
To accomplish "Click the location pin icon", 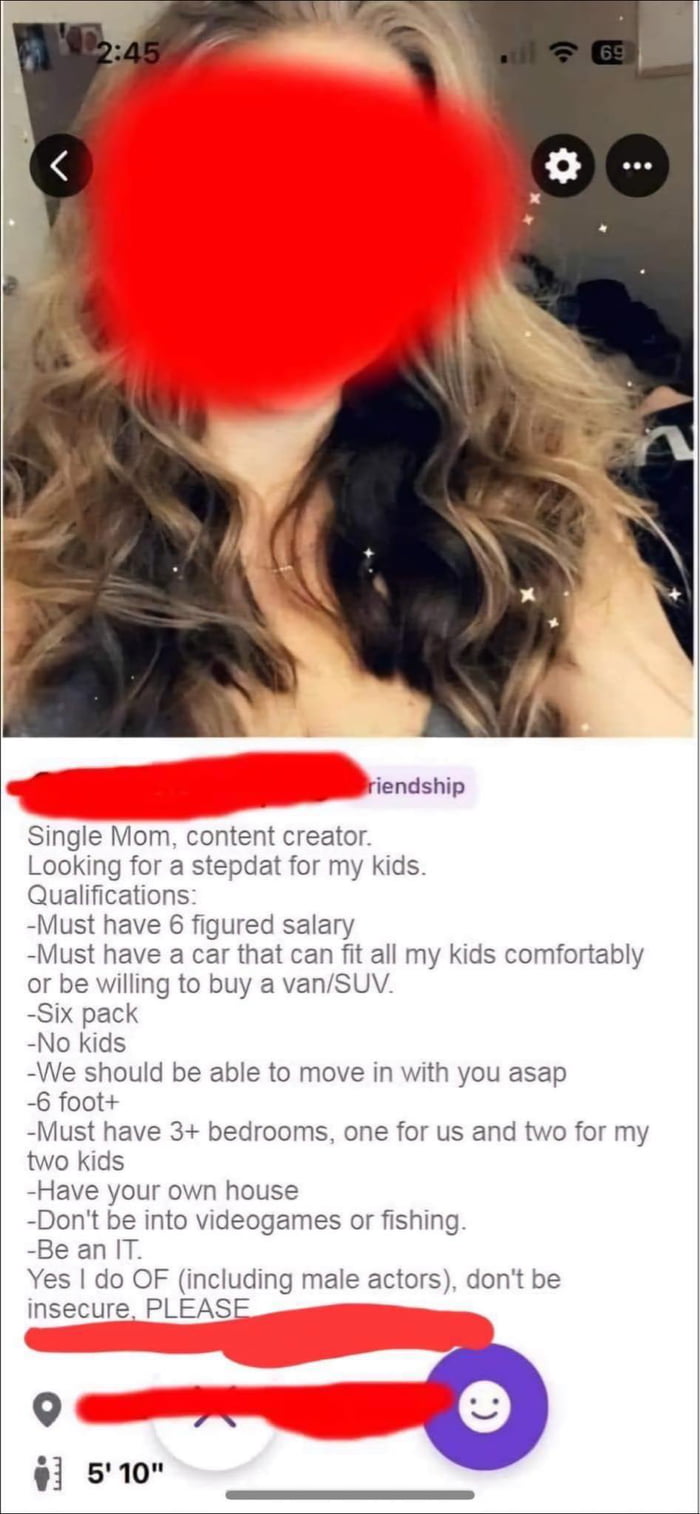I will click(x=44, y=1411).
